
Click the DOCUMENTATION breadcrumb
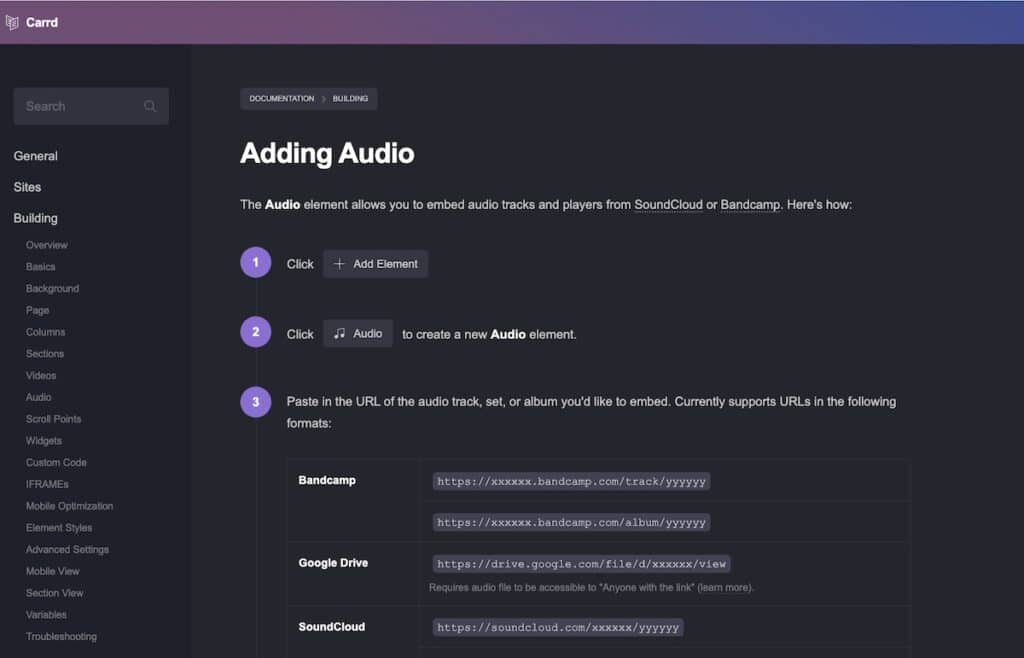[x=281, y=99]
